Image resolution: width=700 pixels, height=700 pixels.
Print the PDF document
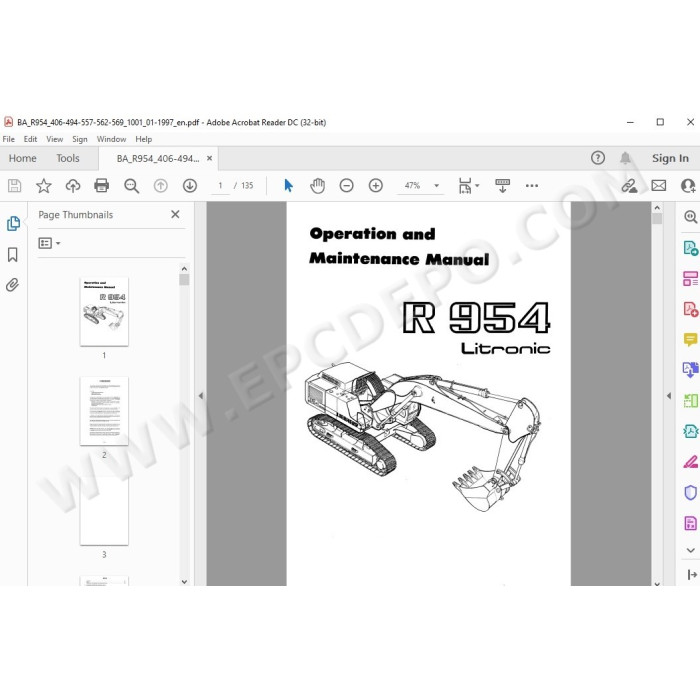(101, 185)
